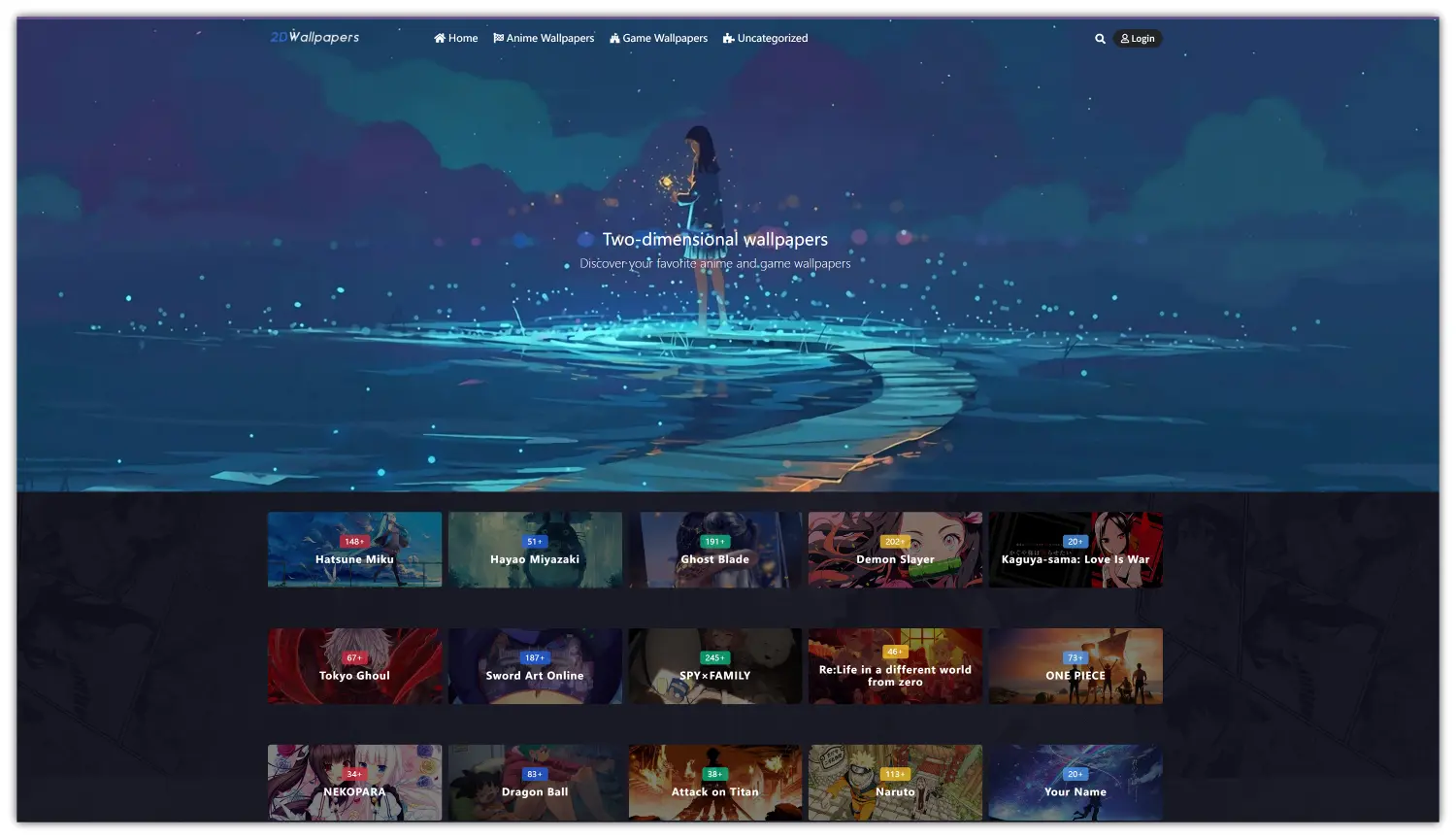Image resolution: width=1456 pixels, height=839 pixels.
Task: Click the 202+ badge on Demon Slayer
Action: (895, 542)
